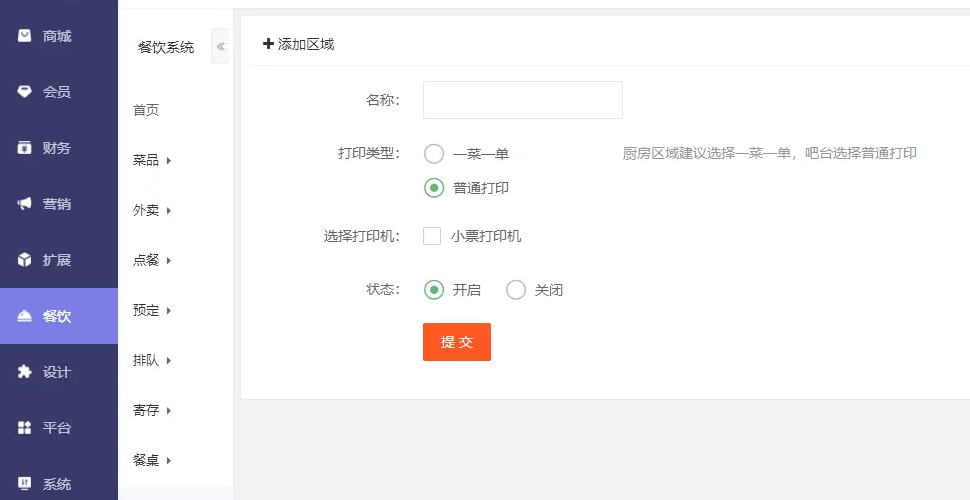Viewport: 970px width, 500px height.
Task: Click the 系统 icon in the sidebar
Action: (24, 484)
